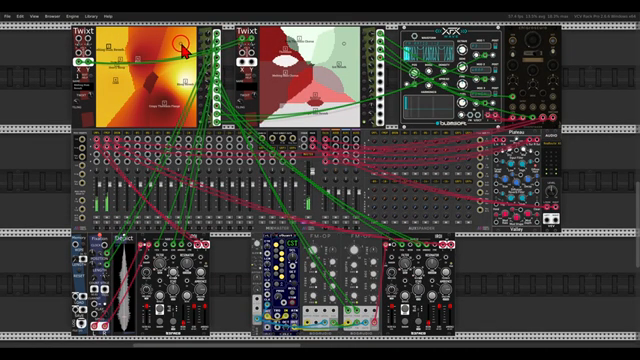
Task: Click the MixMaster track 1 input jack
Action: tap(97, 140)
